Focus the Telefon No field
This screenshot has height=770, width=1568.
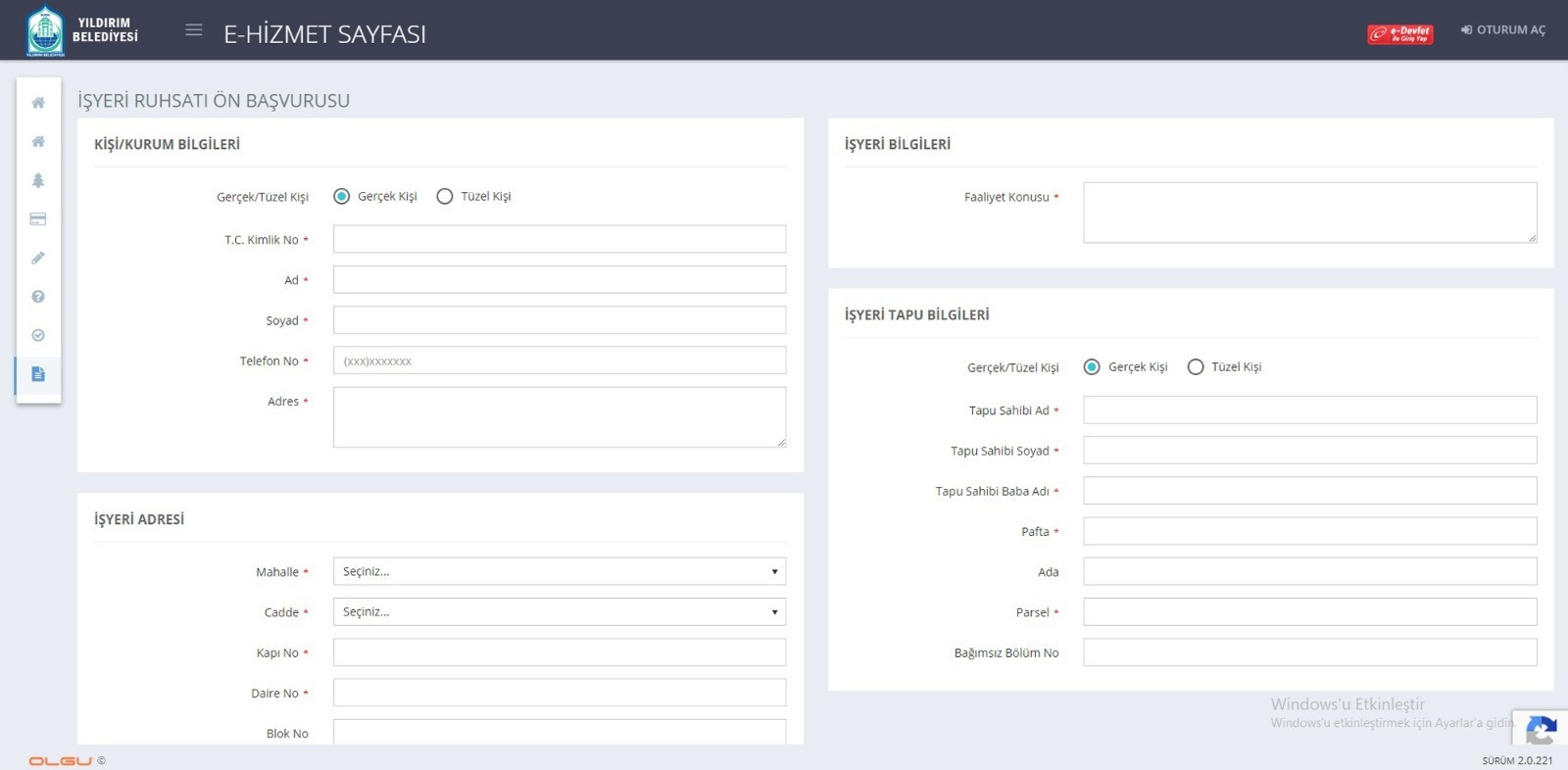[560, 361]
